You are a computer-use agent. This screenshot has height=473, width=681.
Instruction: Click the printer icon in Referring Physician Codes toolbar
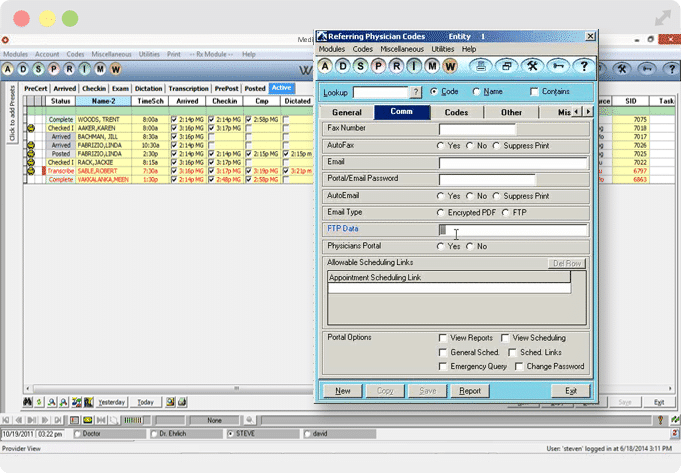pyautogui.click(x=480, y=66)
